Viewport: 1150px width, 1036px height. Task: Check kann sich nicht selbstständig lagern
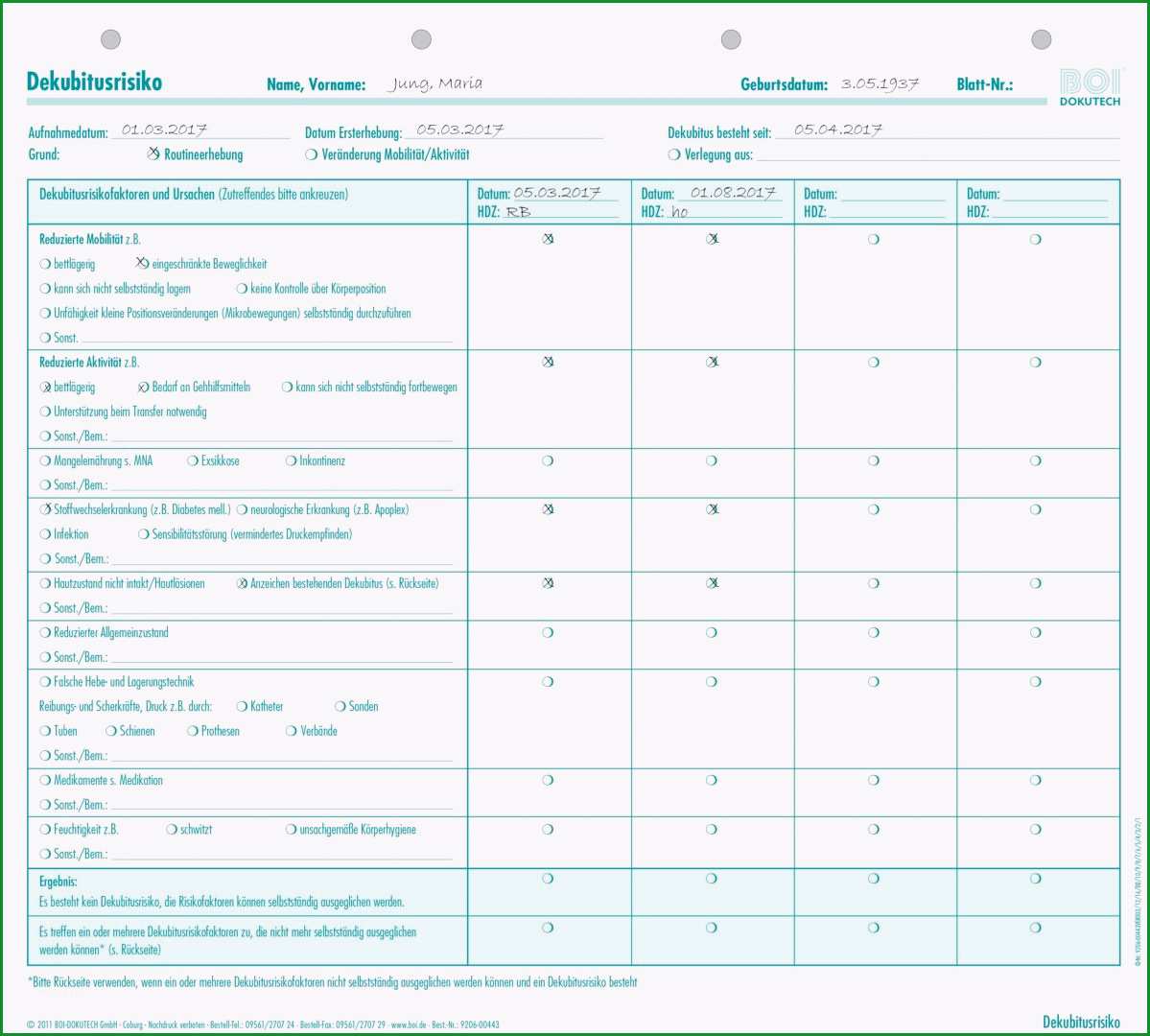click(x=45, y=289)
